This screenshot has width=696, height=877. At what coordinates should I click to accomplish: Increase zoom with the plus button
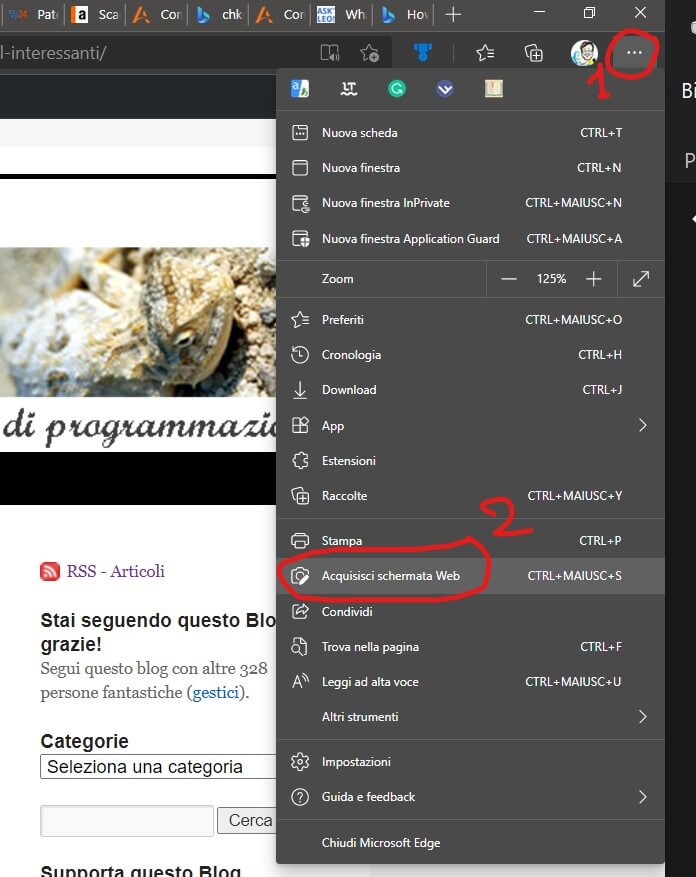(x=594, y=279)
